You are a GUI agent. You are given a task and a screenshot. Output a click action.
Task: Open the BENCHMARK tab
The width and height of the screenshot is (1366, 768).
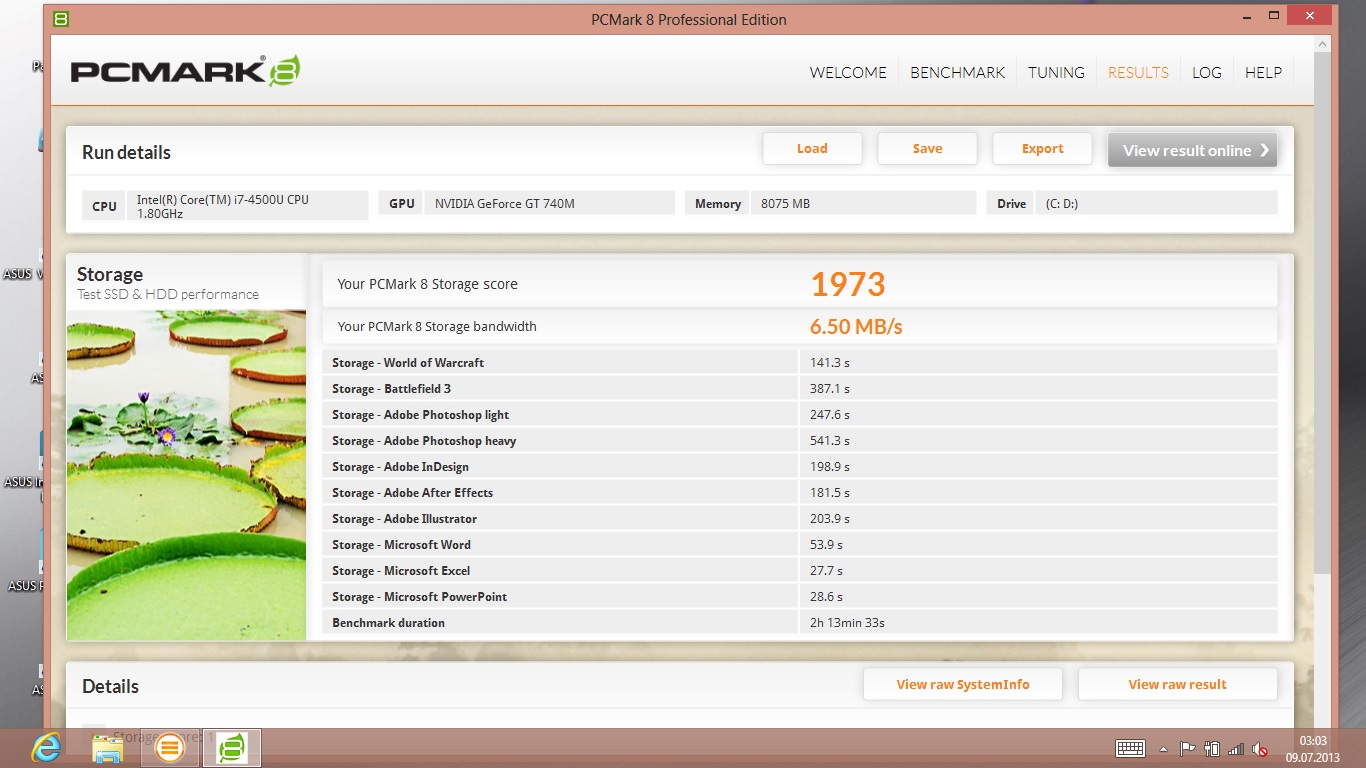(x=957, y=72)
